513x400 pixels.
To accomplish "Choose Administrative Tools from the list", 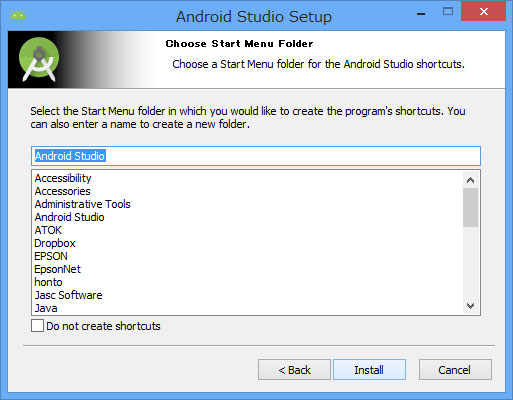I will click(82, 204).
